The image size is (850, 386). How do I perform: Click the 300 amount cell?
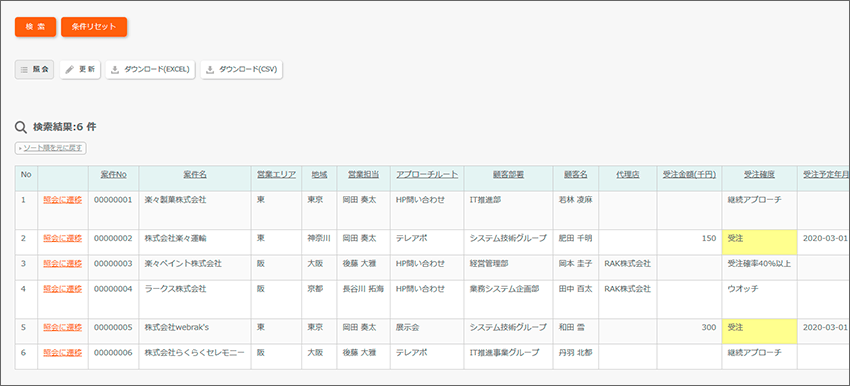click(x=689, y=331)
